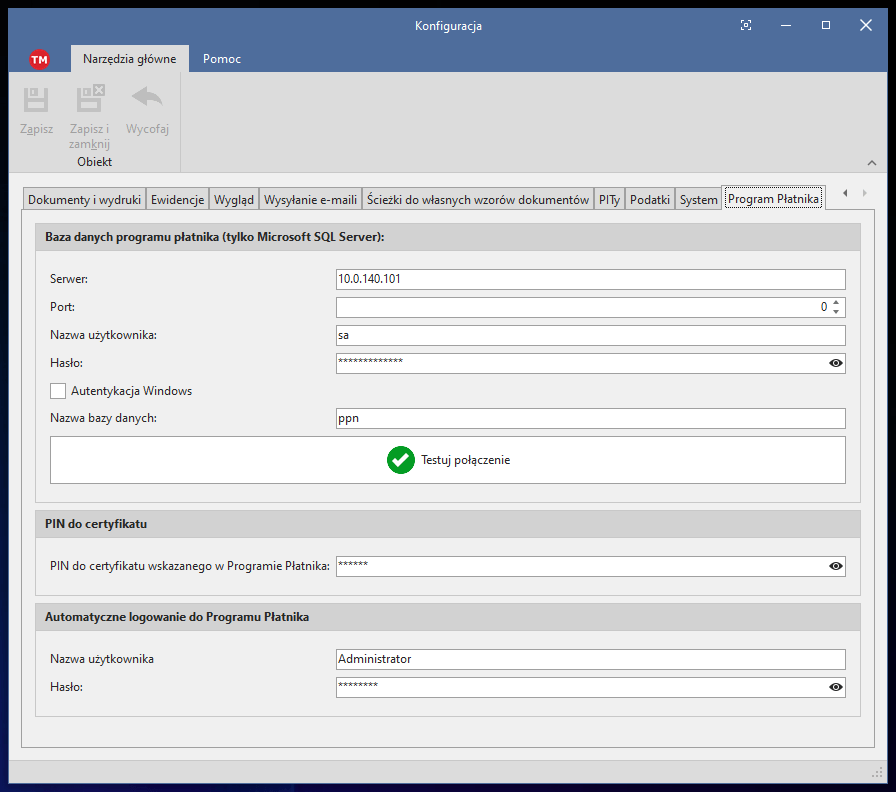Show auto-login password via eye icon
The width and height of the screenshot is (896, 792).
[x=836, y=687]
